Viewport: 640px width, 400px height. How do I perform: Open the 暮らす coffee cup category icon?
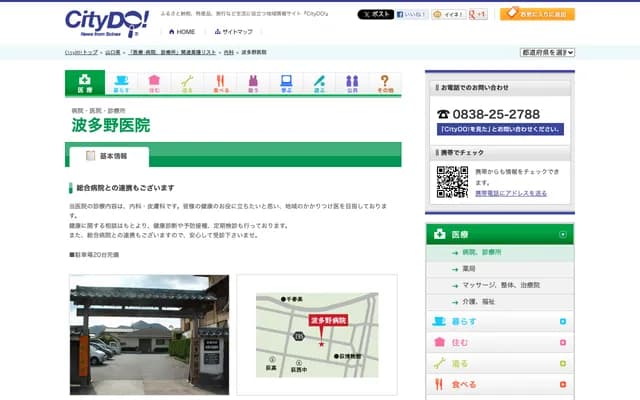click(x=121, y=83)
